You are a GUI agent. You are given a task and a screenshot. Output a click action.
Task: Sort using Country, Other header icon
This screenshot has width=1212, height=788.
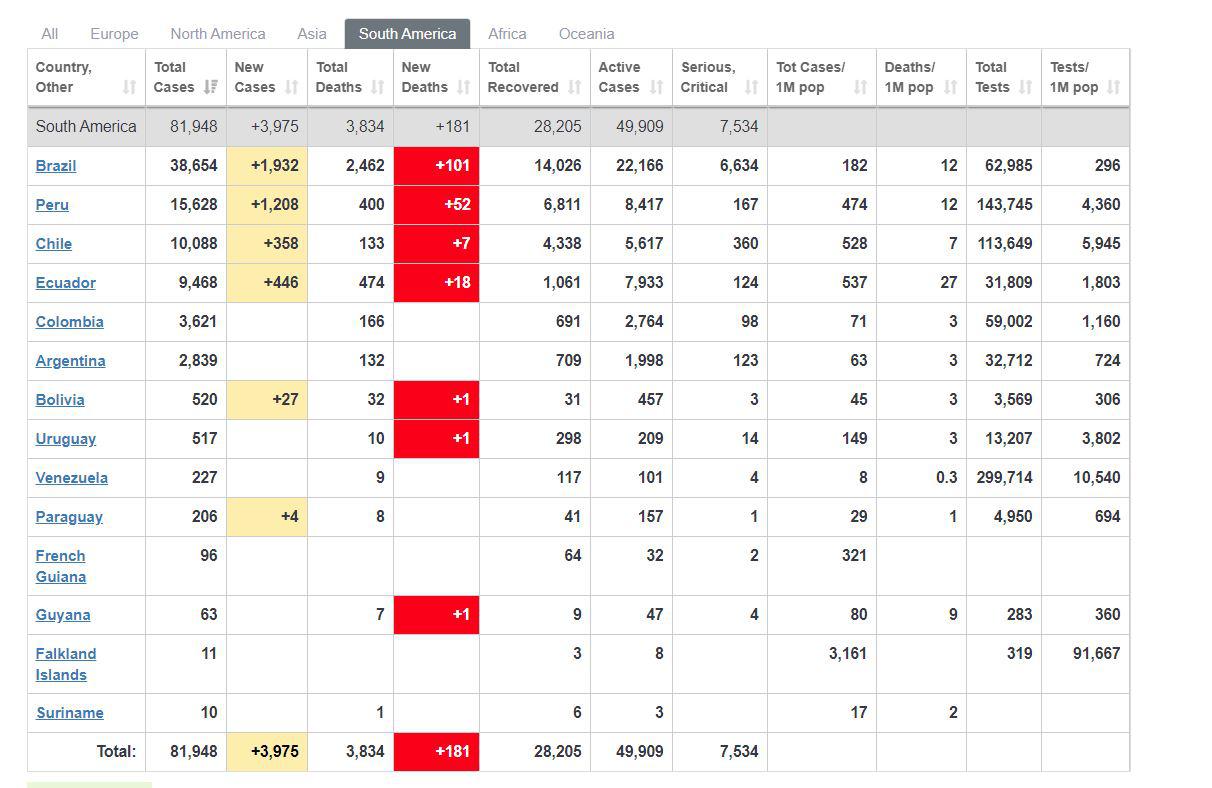129,88
